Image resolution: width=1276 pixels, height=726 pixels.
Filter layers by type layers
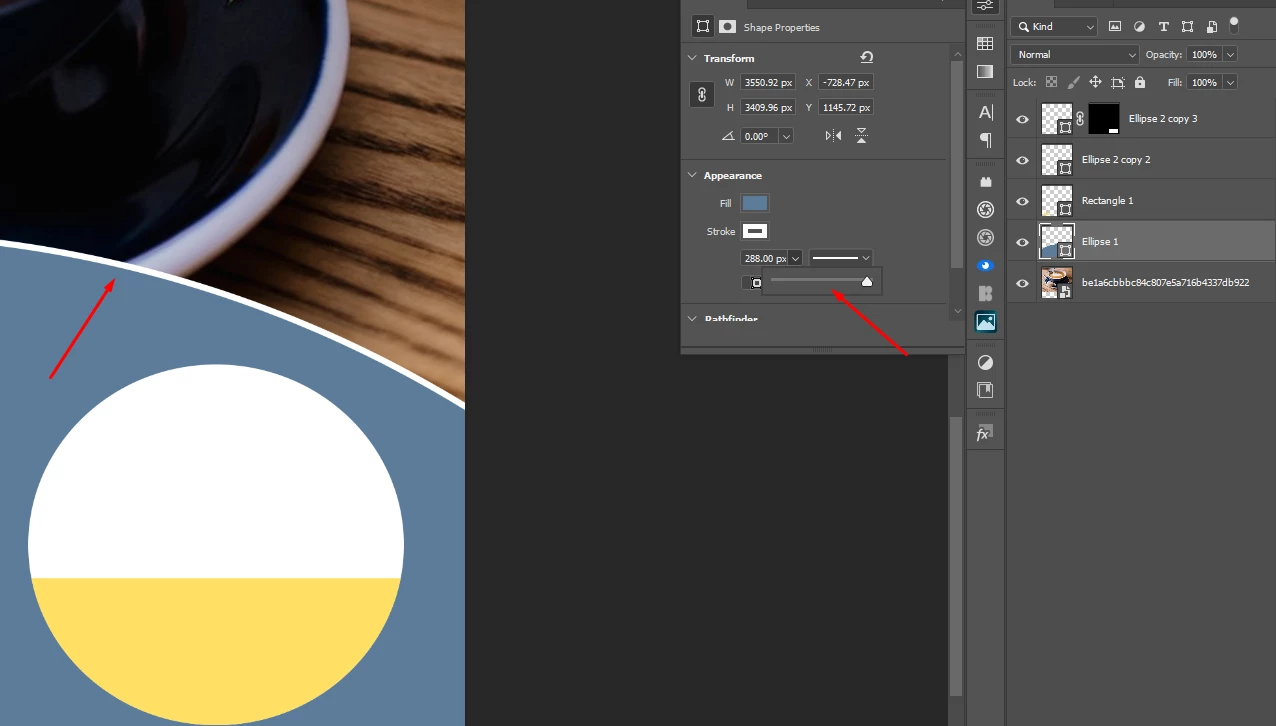click(x=1163, y=27)
